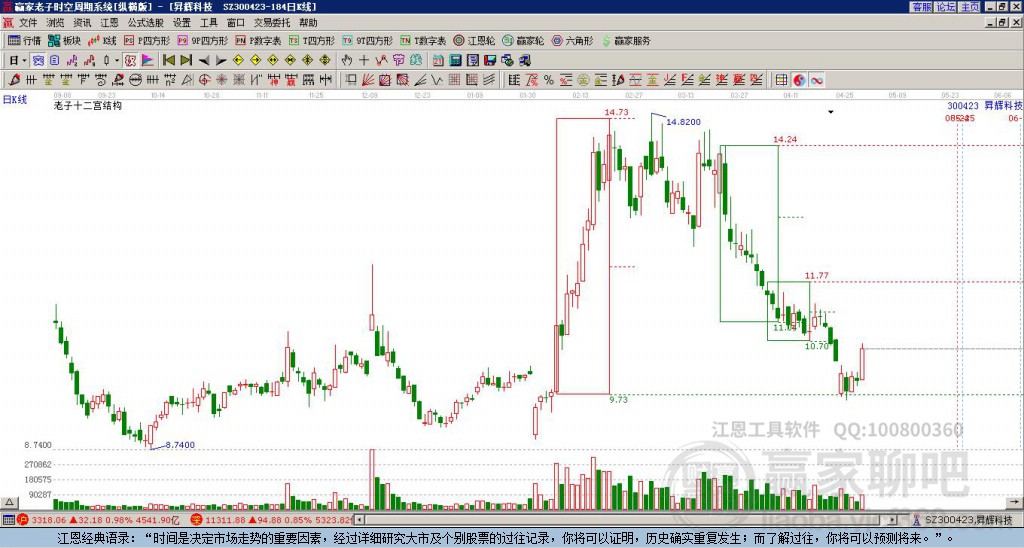Select the crosshair plus cursor tool

[364, 61]
